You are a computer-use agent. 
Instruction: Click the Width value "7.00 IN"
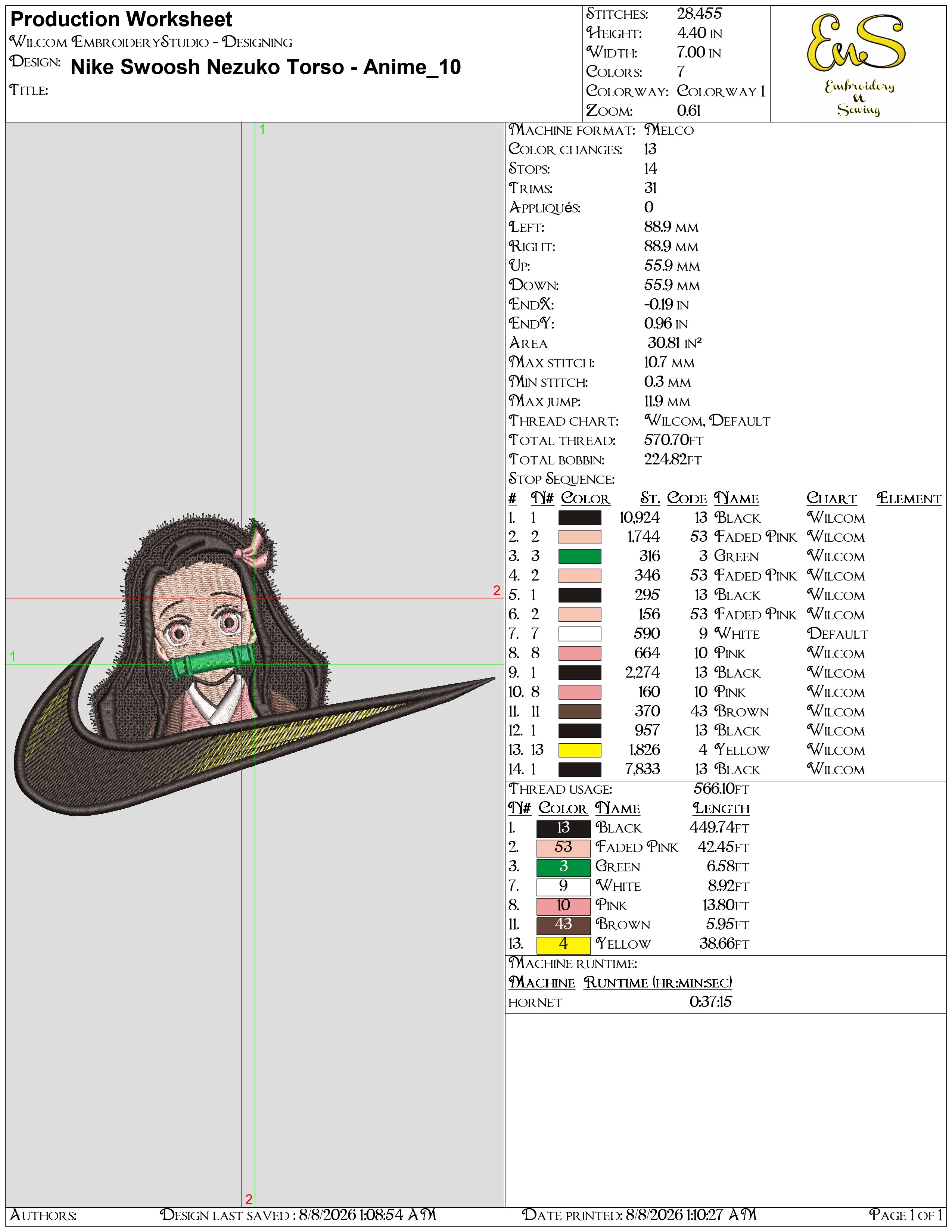tap(699, 53)
